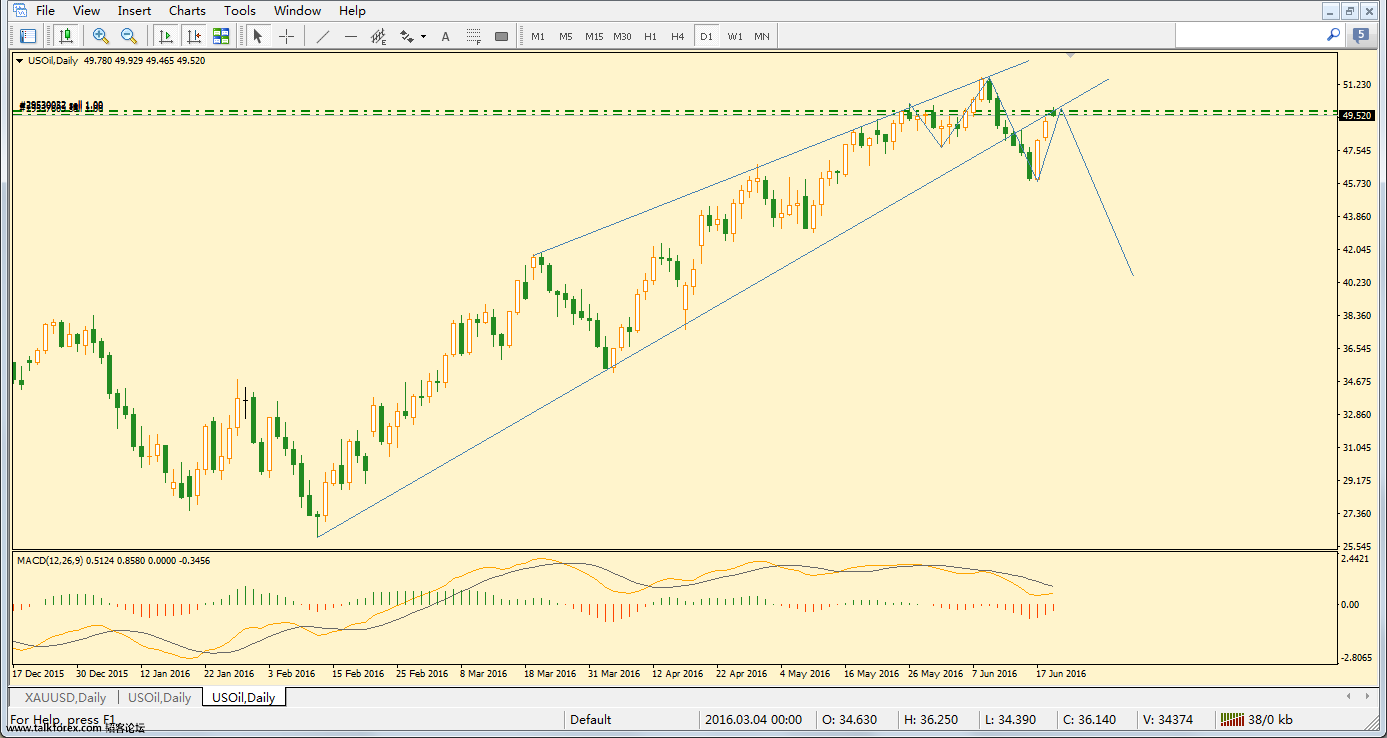Screen dimensions: 1387x738
Task: Open the File menu
Action: (x=45, y=11)
